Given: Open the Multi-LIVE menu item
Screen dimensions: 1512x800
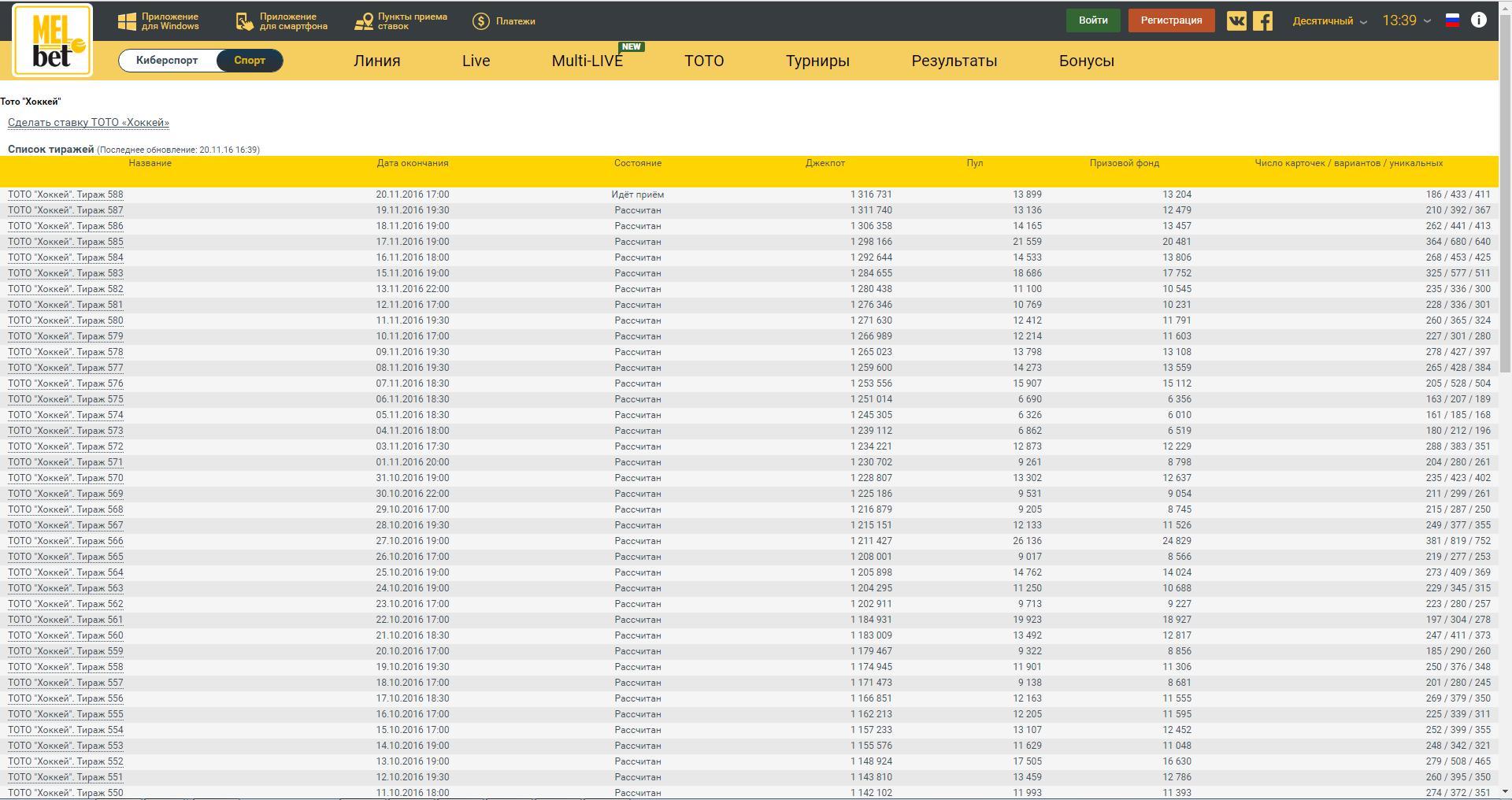Looking at the screenshot, I should [587, 61].
